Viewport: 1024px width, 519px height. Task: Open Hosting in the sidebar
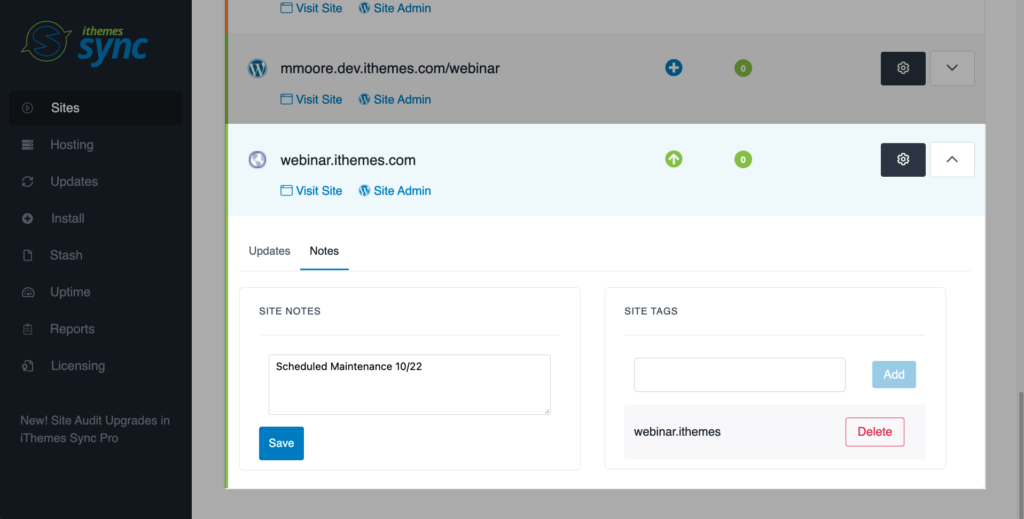point(72,145)
